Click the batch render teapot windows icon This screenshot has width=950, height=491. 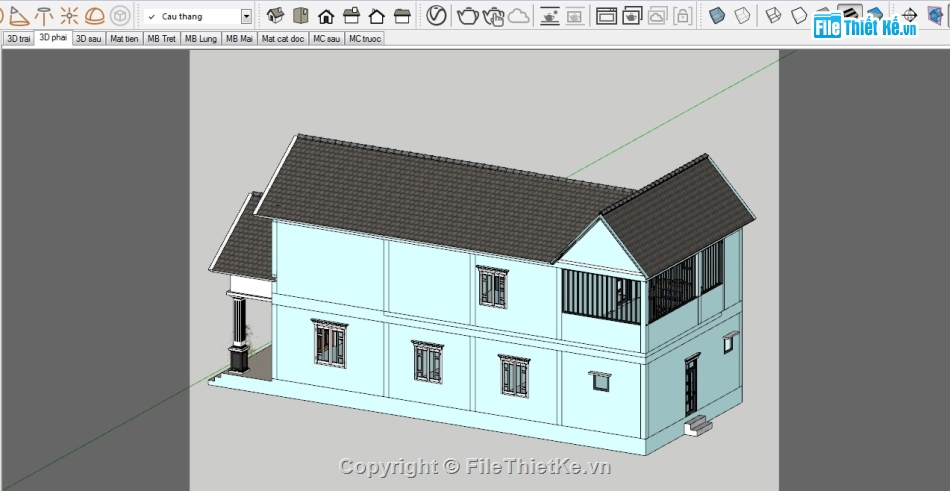point(632,16)
